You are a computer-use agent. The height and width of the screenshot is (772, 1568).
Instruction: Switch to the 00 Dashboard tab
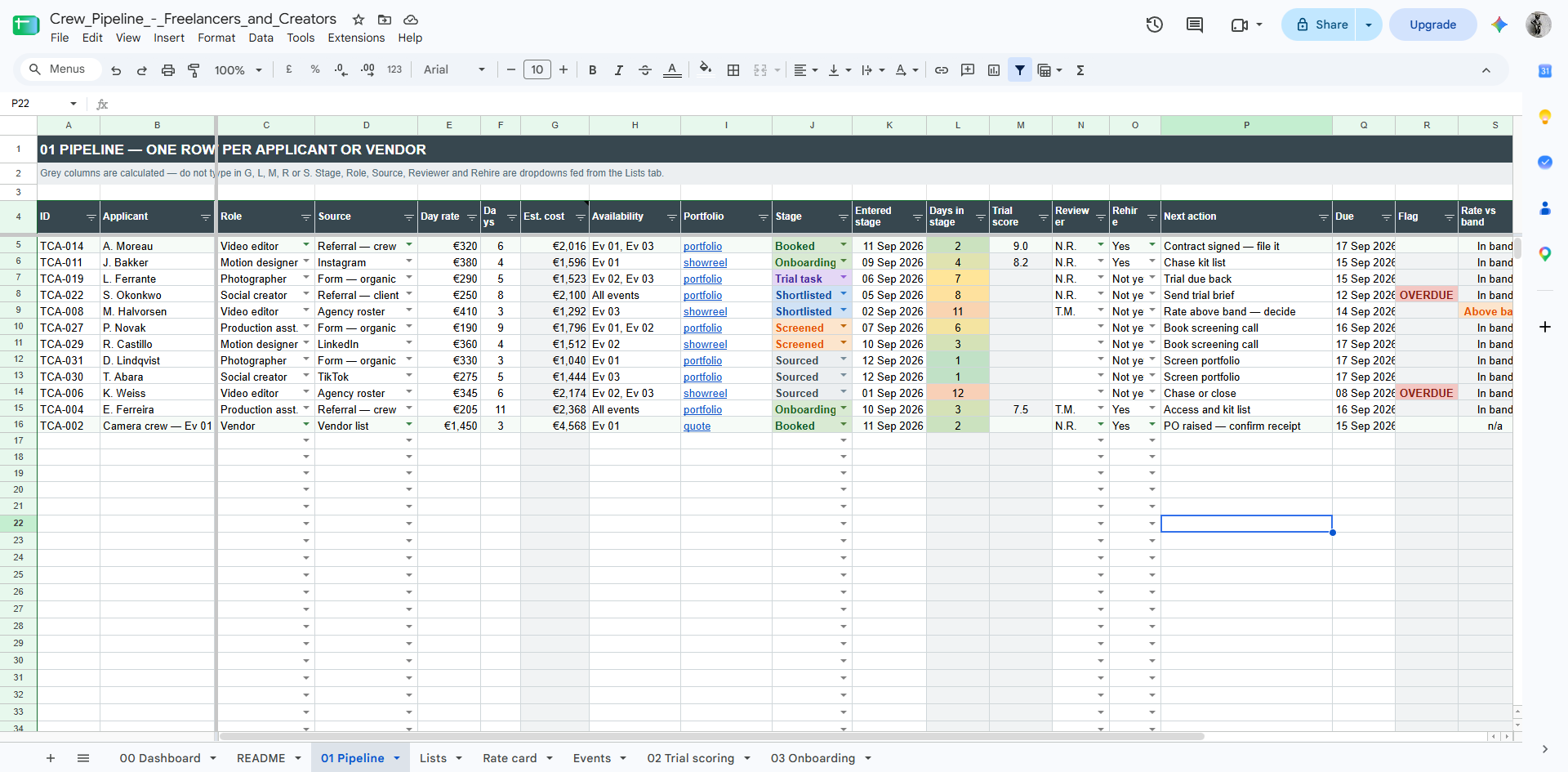(x=160, y=758)
